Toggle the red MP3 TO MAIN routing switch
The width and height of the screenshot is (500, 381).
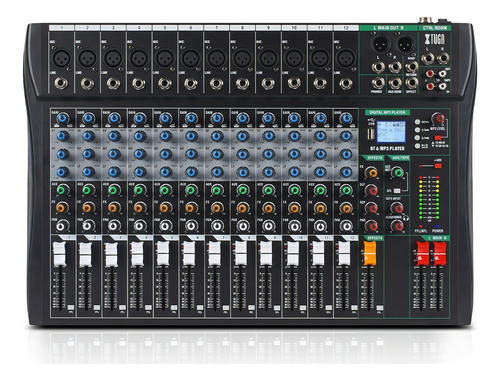coord(438,138)
